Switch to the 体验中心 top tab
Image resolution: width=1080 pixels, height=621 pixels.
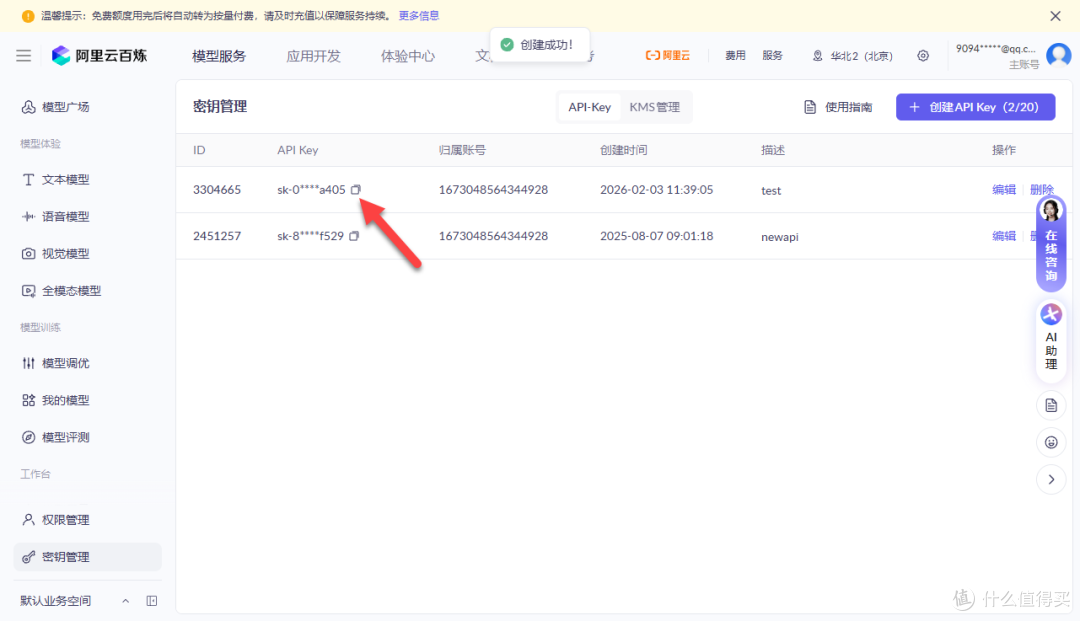408,56
